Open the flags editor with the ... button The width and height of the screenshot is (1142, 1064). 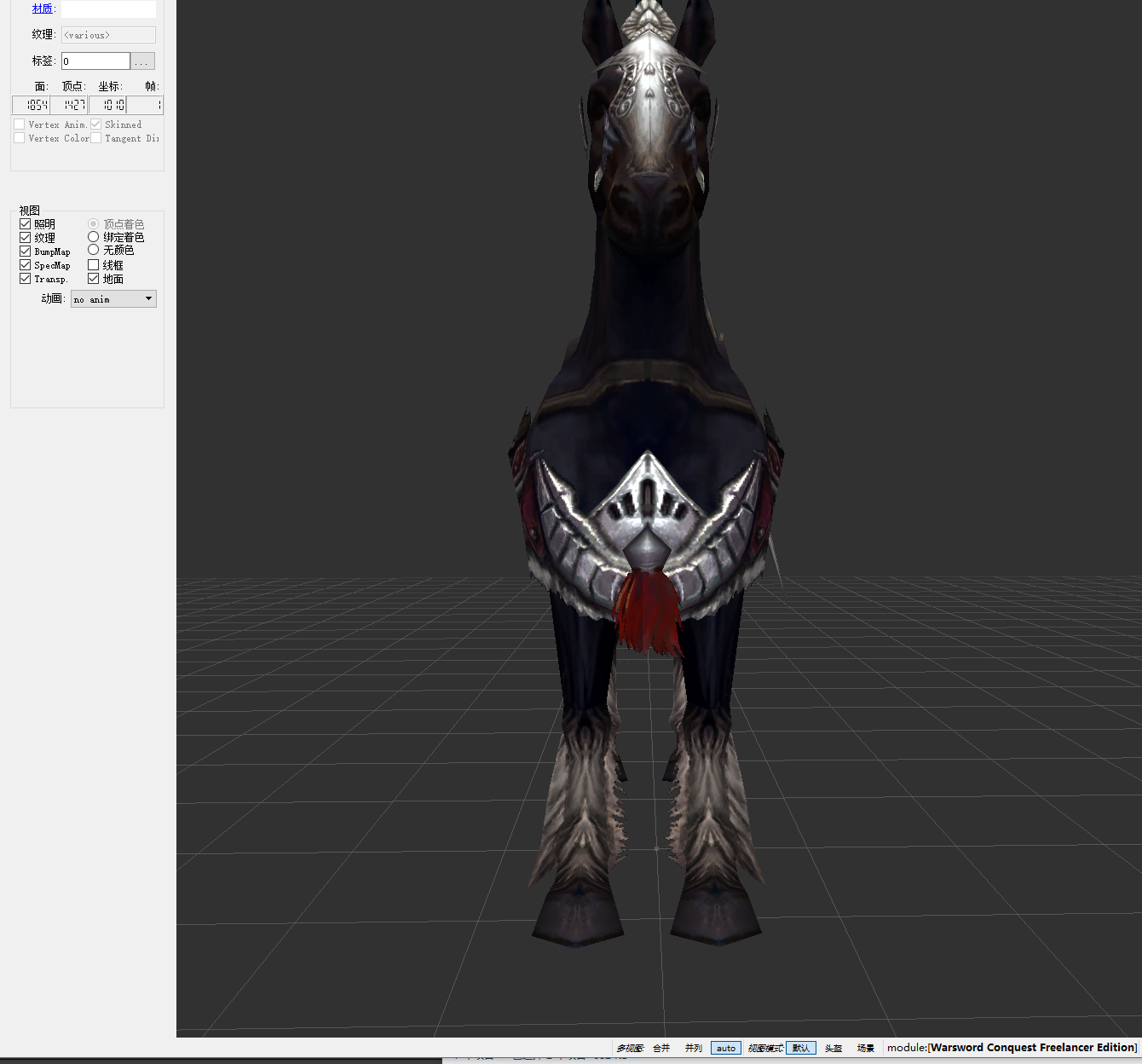142,61
